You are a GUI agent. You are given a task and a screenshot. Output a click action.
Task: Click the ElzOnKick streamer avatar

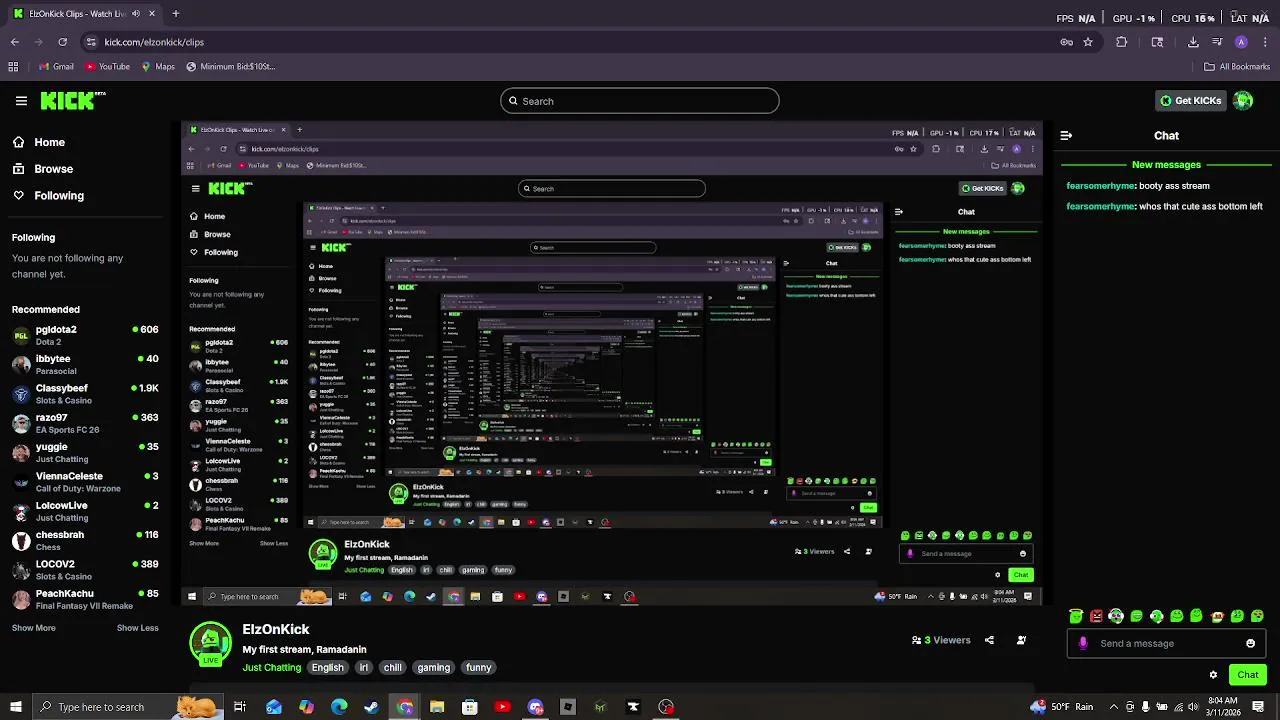pyautogui.click(x=210, y=645)
